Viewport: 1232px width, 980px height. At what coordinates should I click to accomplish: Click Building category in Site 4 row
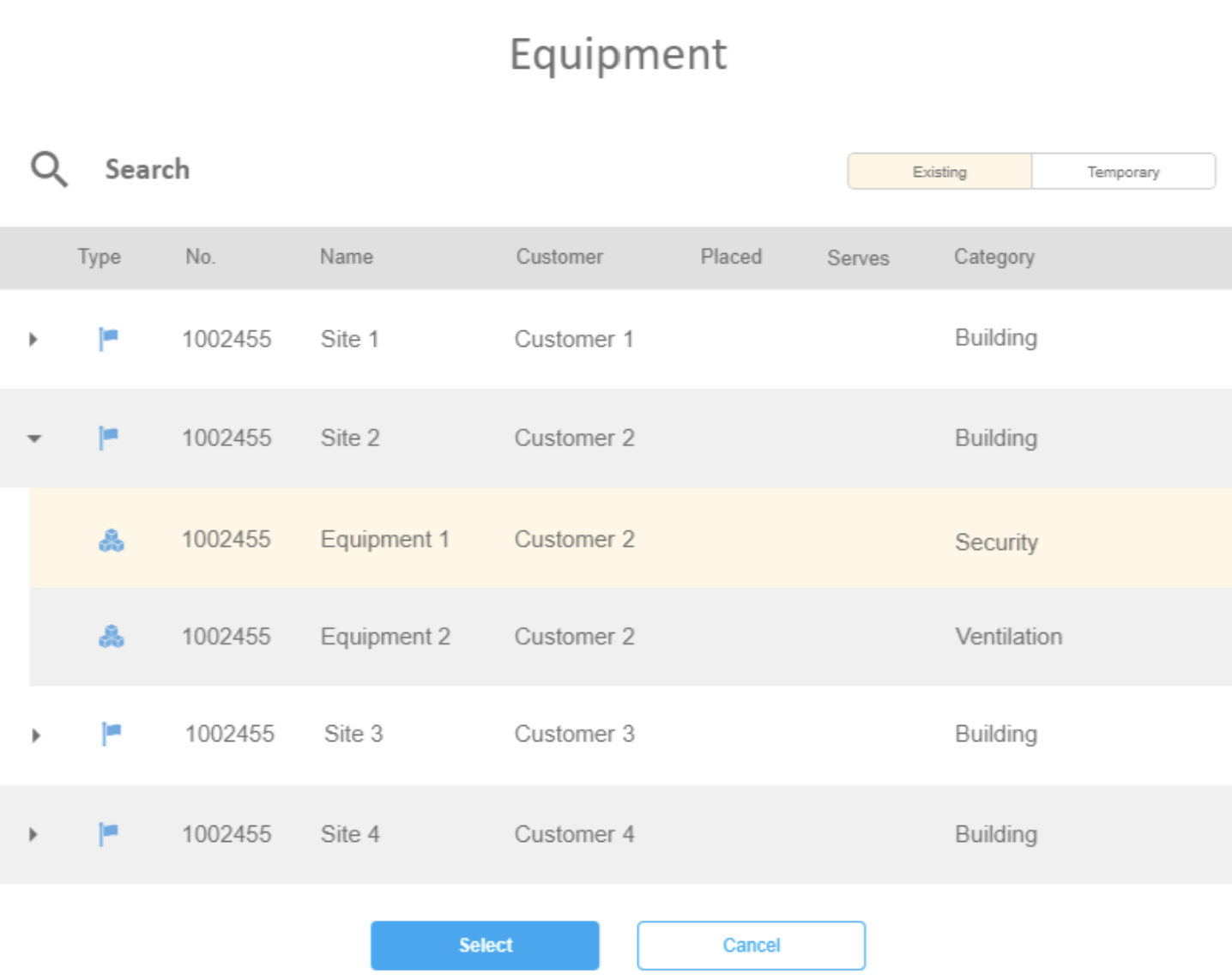point(996,835)
